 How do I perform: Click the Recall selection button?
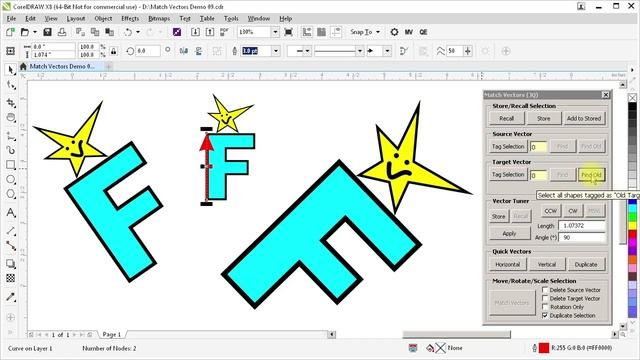coord(507,118)
